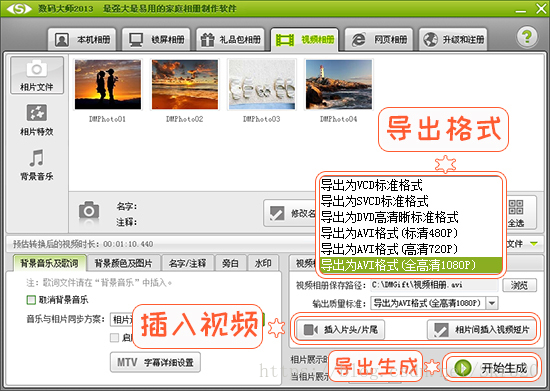Select thumbnail DMPhoto02
The width and height of the screenshot is (550, 391).
185,85
